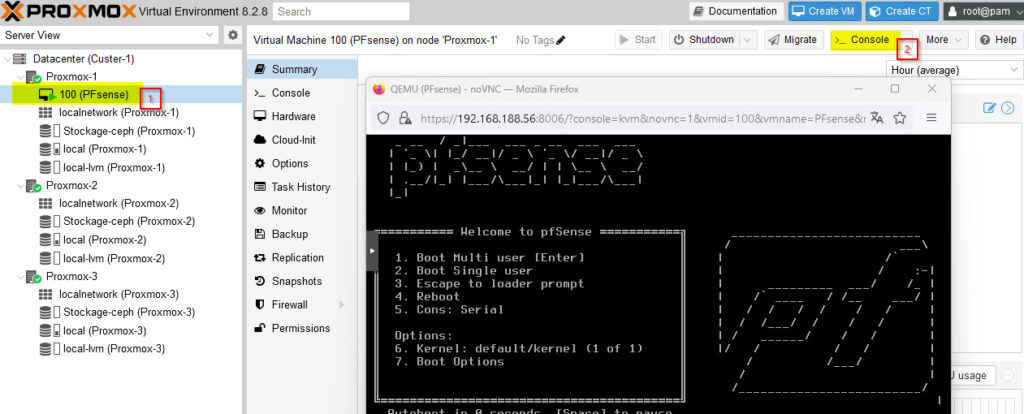Maximize the noVNC Firefox window
Screen dimensions: 1024x414
(x=895, y=89)
